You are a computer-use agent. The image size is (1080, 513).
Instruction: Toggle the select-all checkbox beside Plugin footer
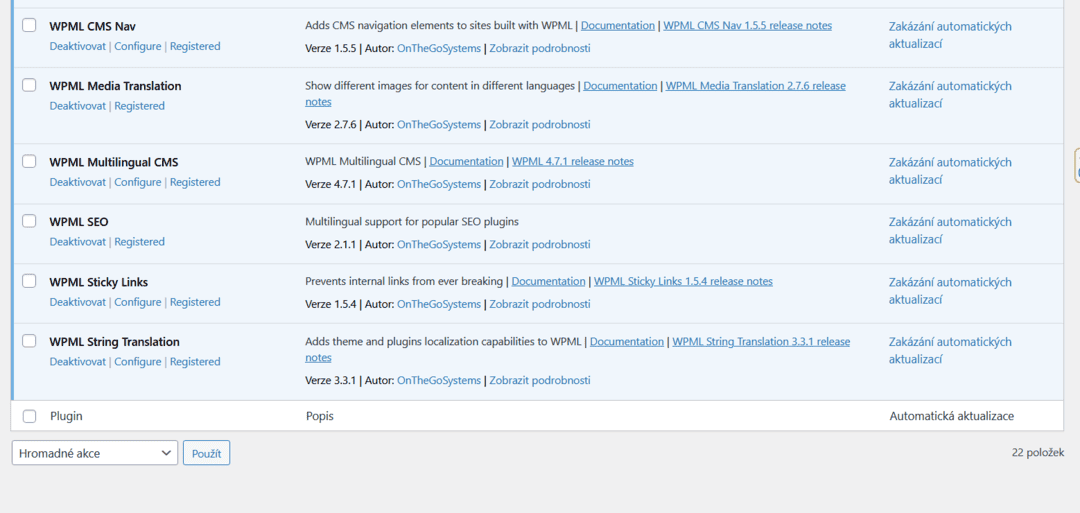(x=29, y=416)
